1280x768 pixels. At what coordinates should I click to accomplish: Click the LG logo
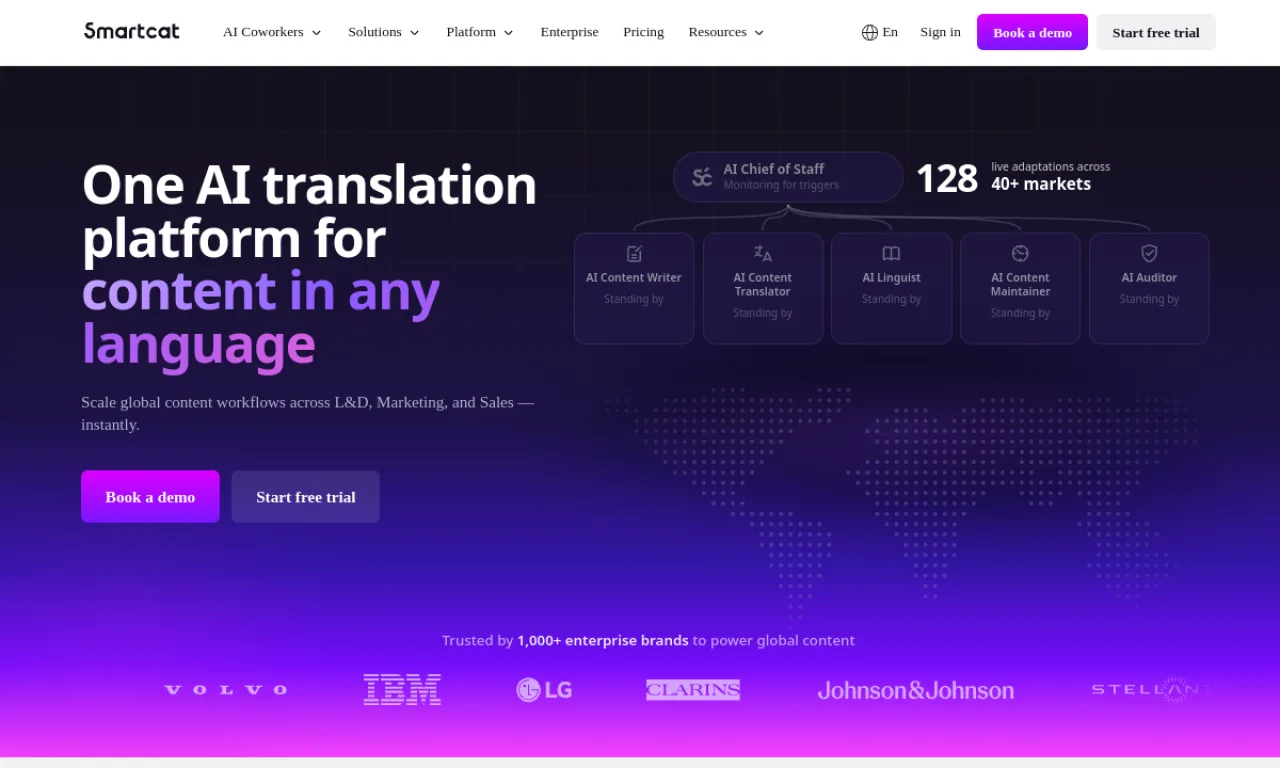click(x=544, y=690)
